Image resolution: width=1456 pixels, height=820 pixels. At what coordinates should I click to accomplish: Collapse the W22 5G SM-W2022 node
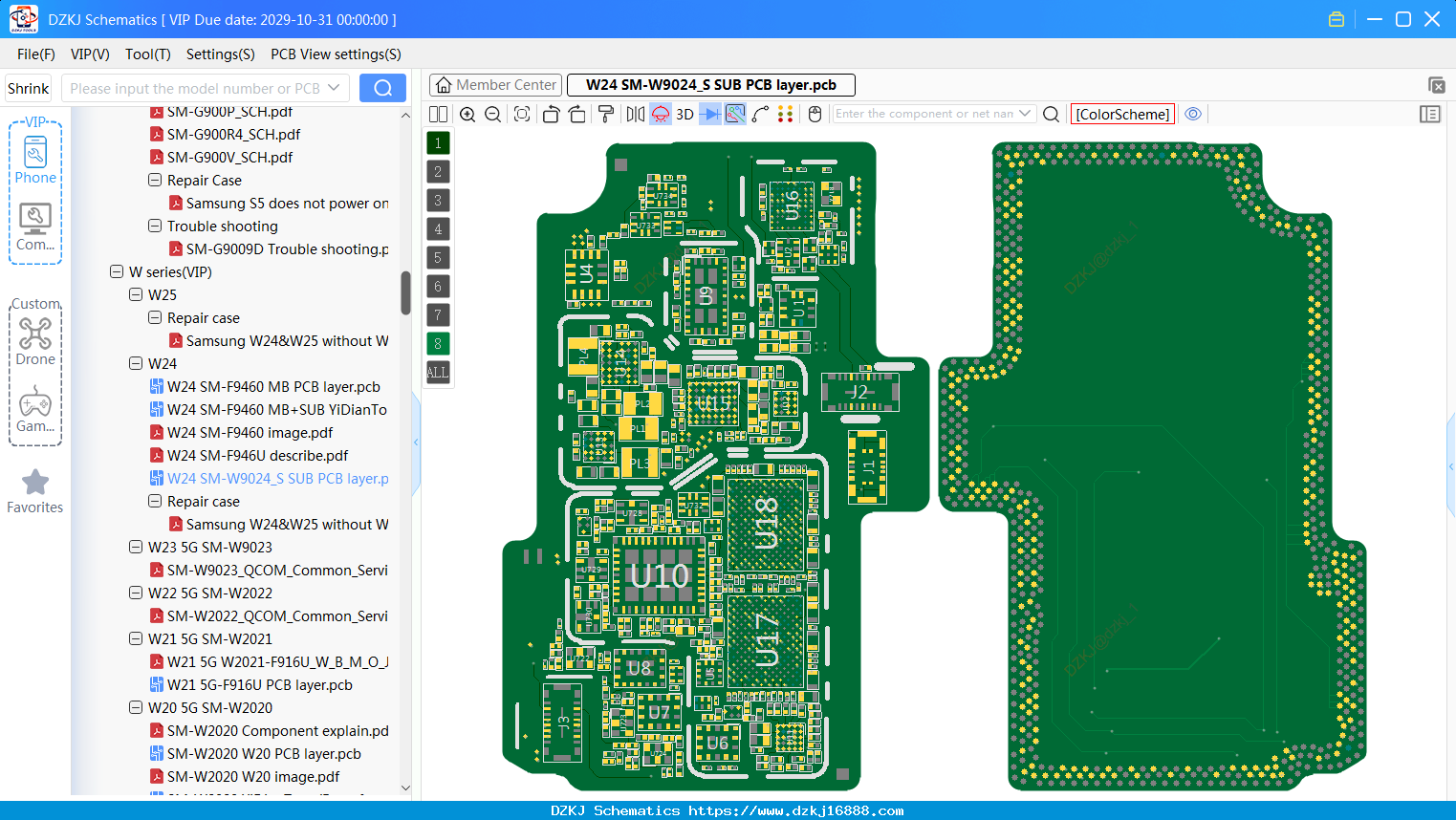pos(136,593)
